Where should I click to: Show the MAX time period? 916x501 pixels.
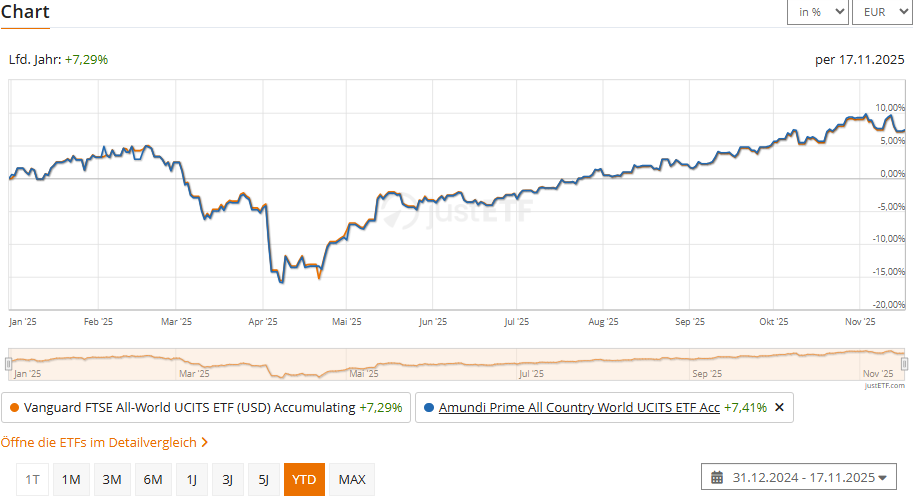click(352, 479)
